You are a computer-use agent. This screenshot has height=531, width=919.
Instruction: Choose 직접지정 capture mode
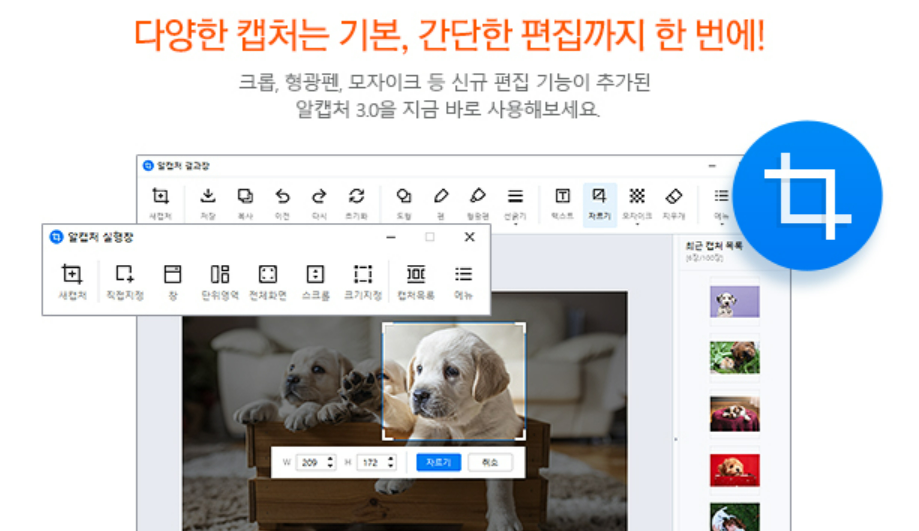[x=124, y=281]
